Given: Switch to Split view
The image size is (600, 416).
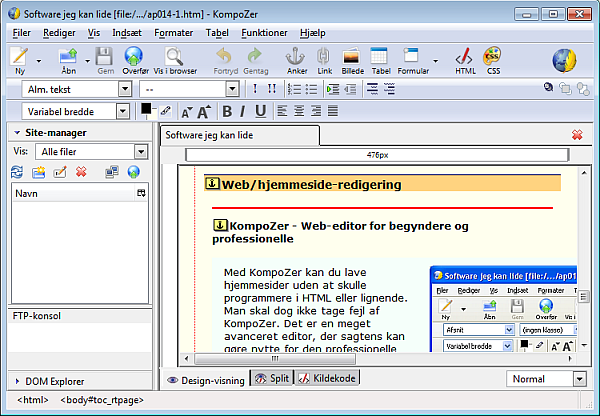Looking at the screenshot, I should point(272,378).
